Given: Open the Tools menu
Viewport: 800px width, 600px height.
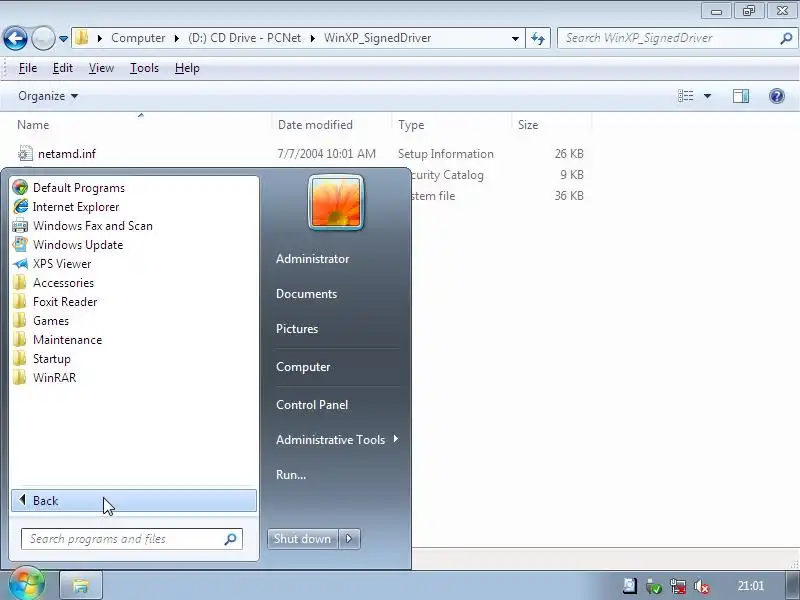Looking at the screenshot, I should [144, 68].
